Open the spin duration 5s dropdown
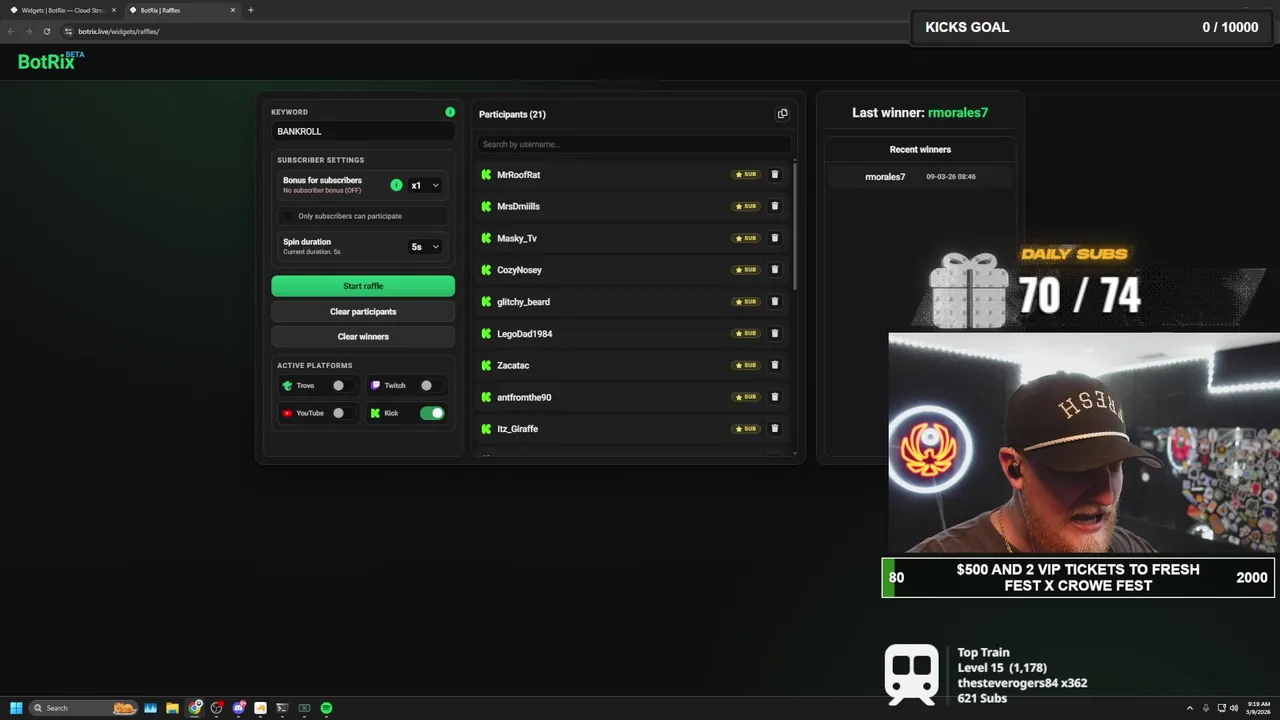This screenshot has height=720, width=1280. click(x=425, y=246)
